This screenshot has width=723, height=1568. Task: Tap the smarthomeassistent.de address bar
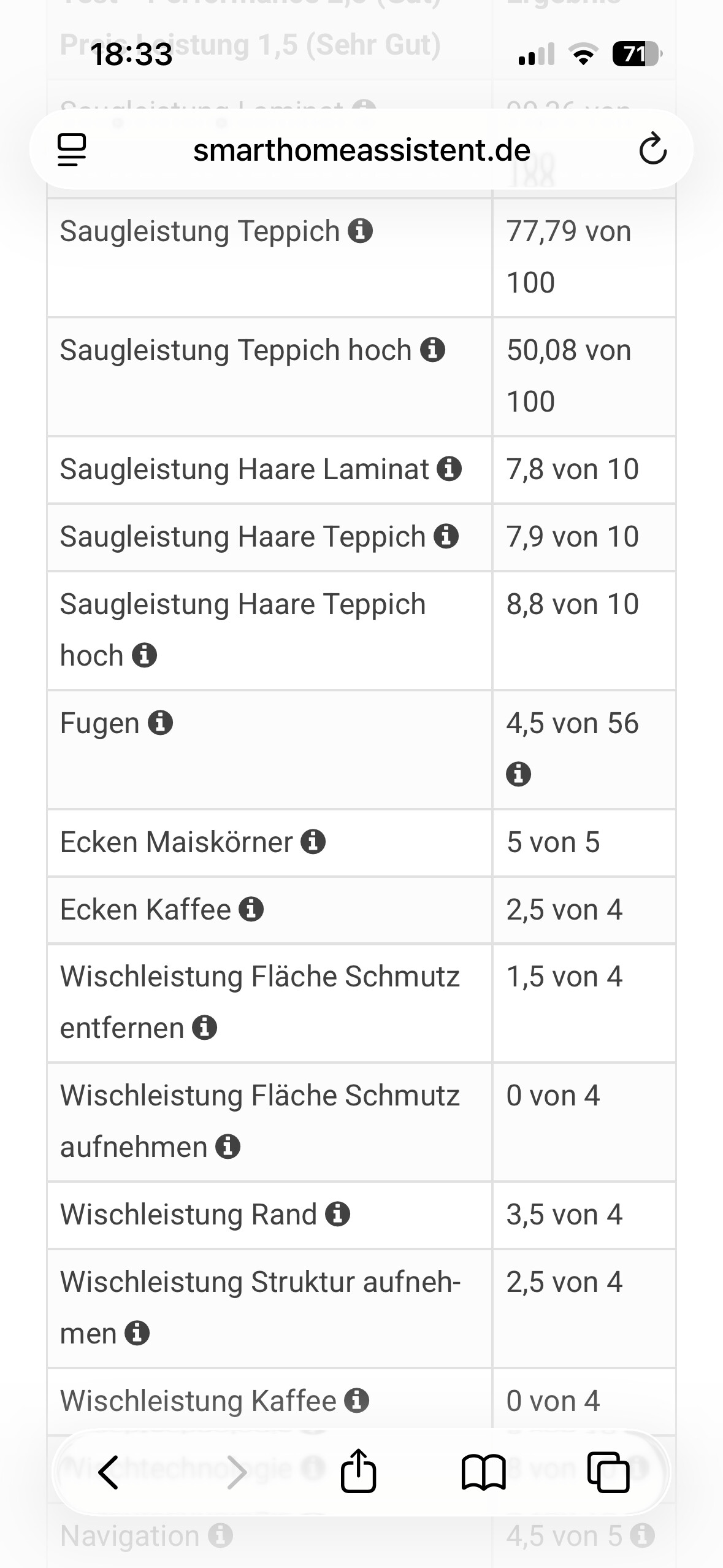click(x=361, y=150)
